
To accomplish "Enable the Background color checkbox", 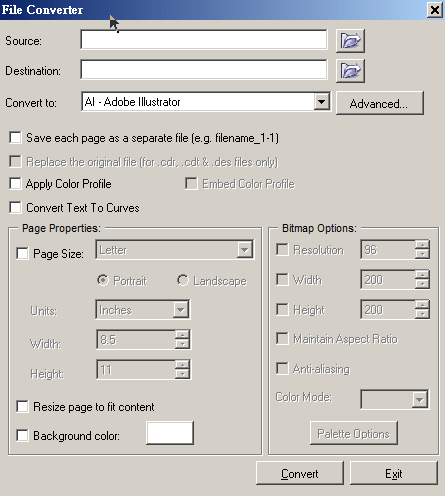I will pos(22,435).
